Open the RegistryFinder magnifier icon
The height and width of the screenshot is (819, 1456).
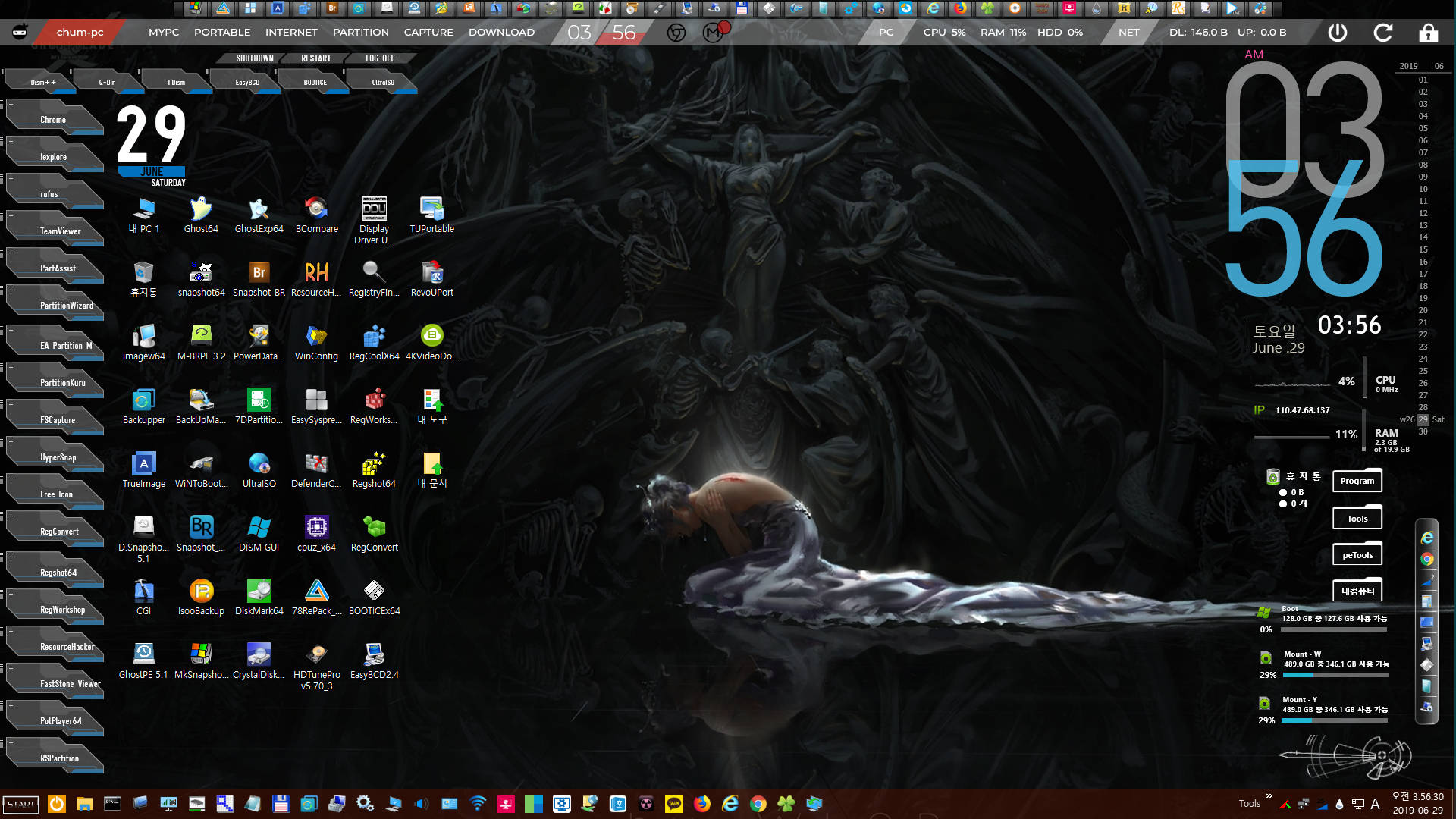tap(374, 278)
